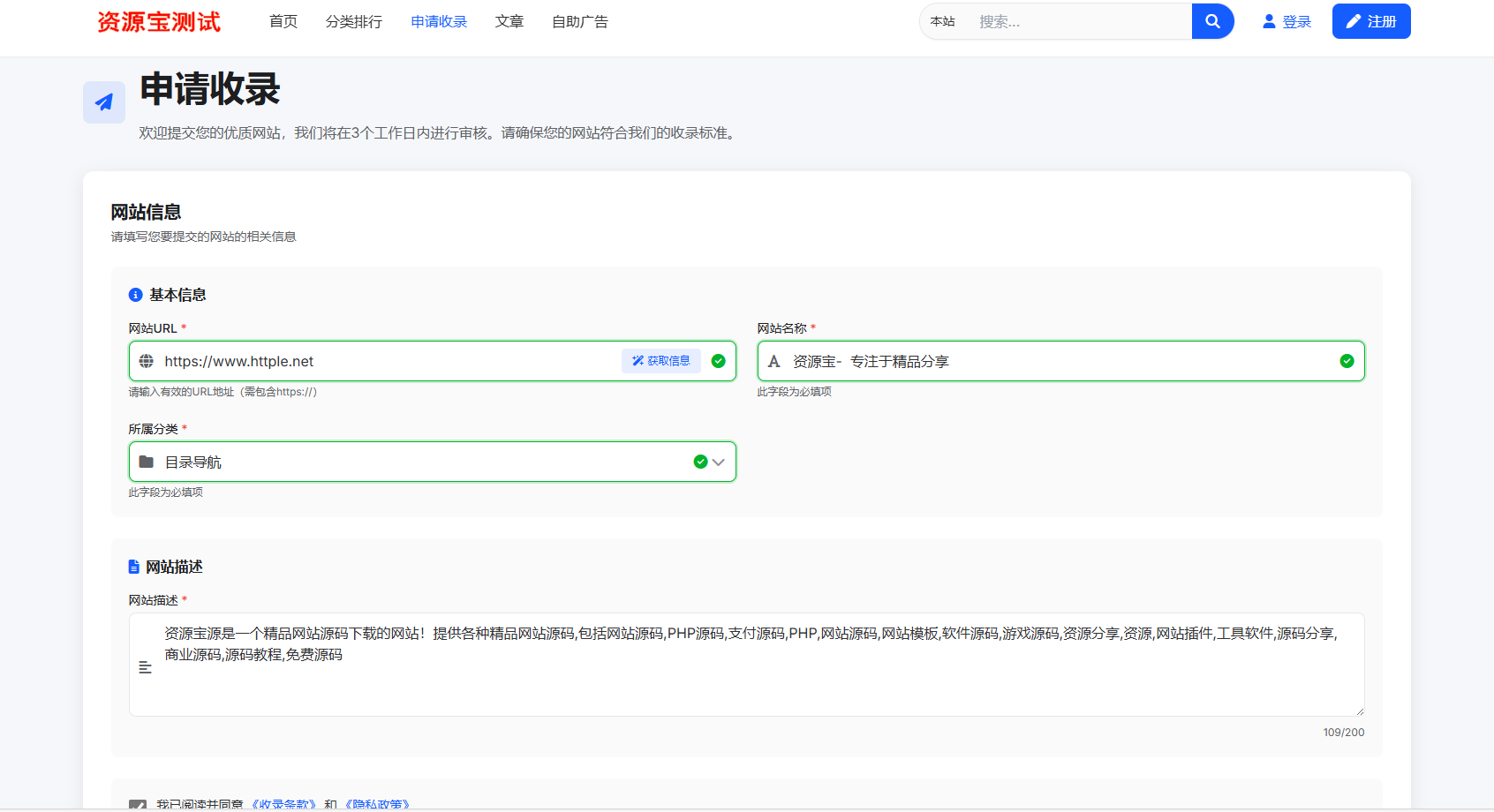Click the folder icon in 所属分类 field
Viewport: 1494px width, 812px height.
click(x=147, y=462)
